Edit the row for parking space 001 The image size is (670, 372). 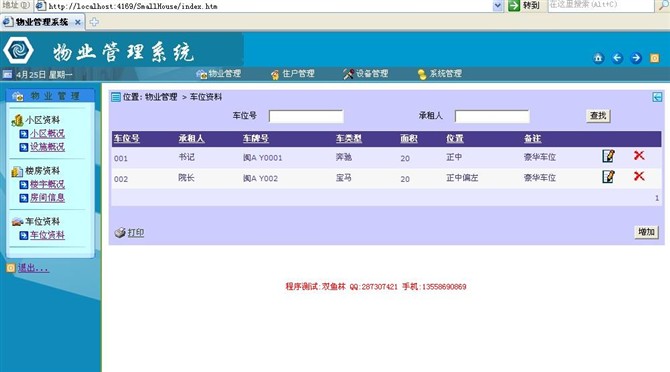(608, 156)
